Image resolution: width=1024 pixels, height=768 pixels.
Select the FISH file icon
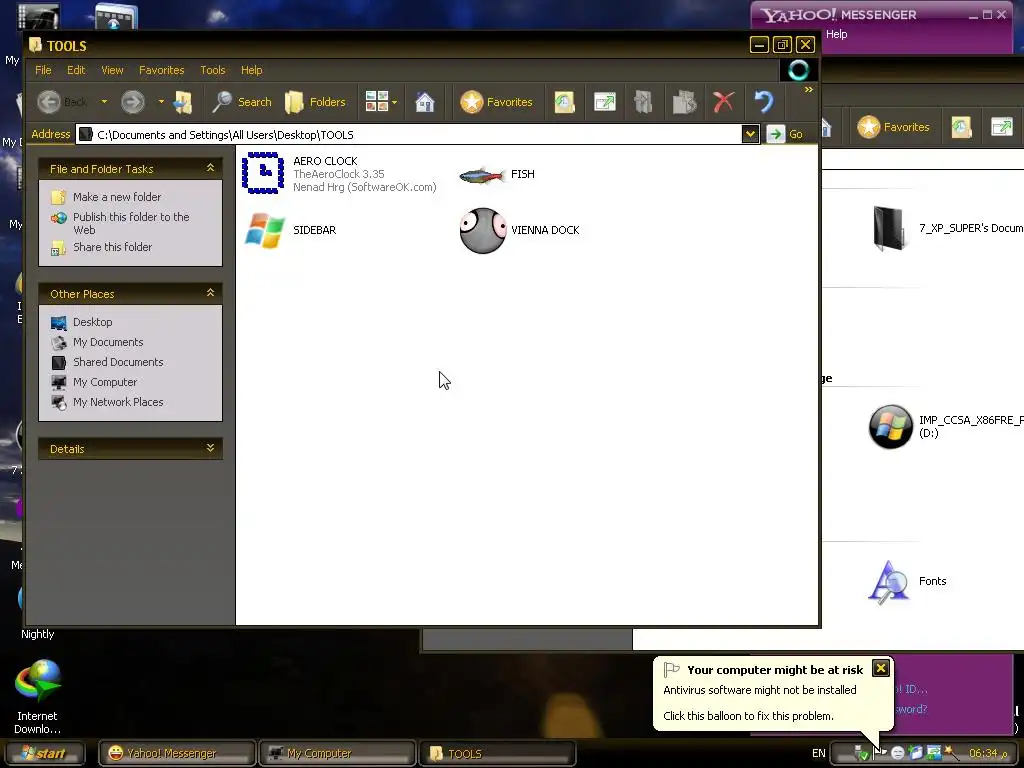[x=483, y=174]
